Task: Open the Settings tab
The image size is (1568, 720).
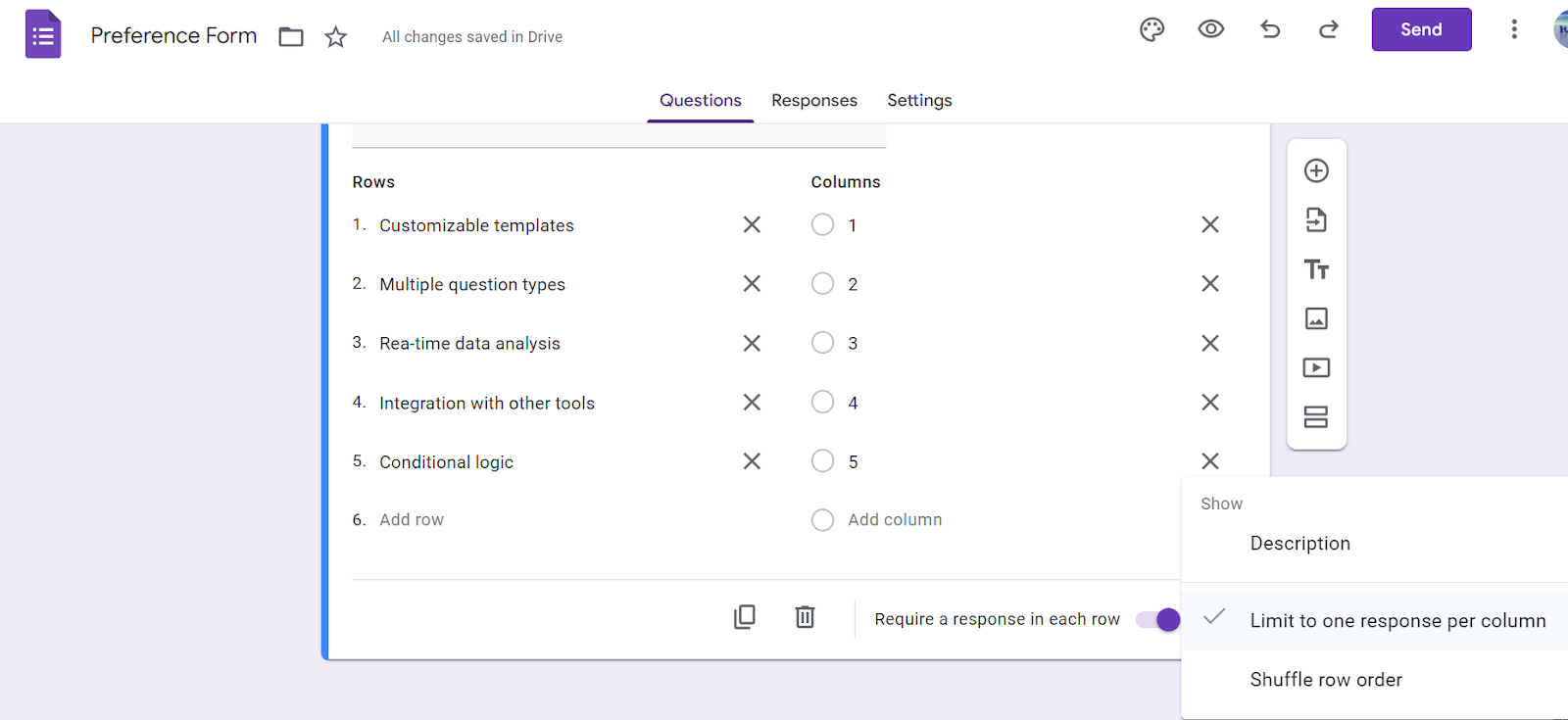Action: click(x=919, y=100)
